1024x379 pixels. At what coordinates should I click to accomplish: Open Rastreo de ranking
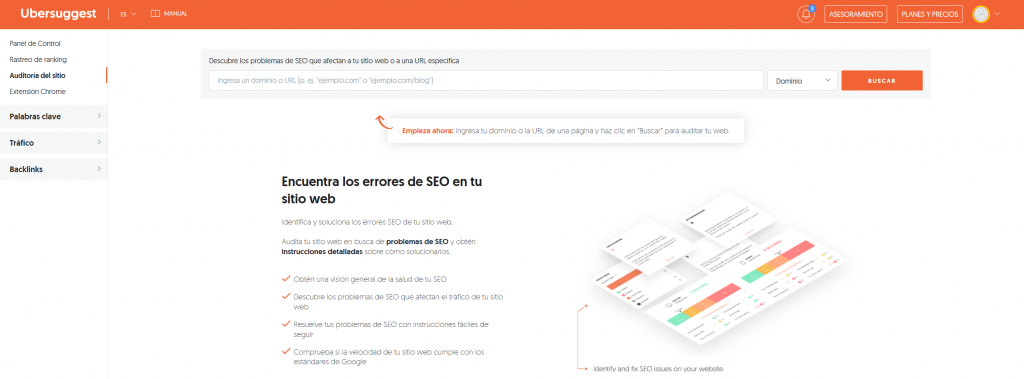coord(38,59)
